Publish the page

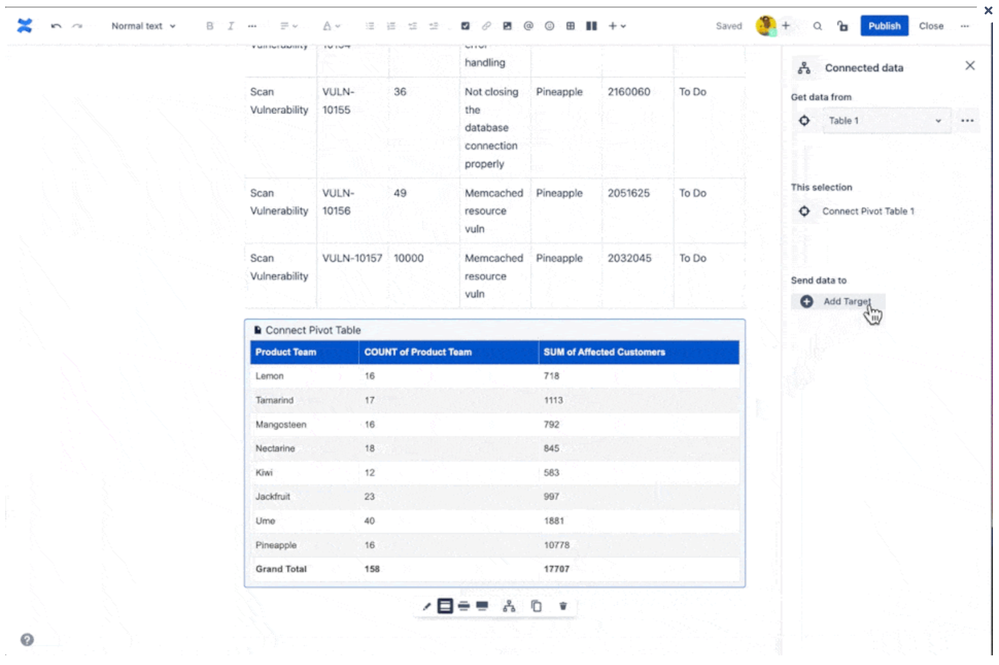[x=884, y=25]
